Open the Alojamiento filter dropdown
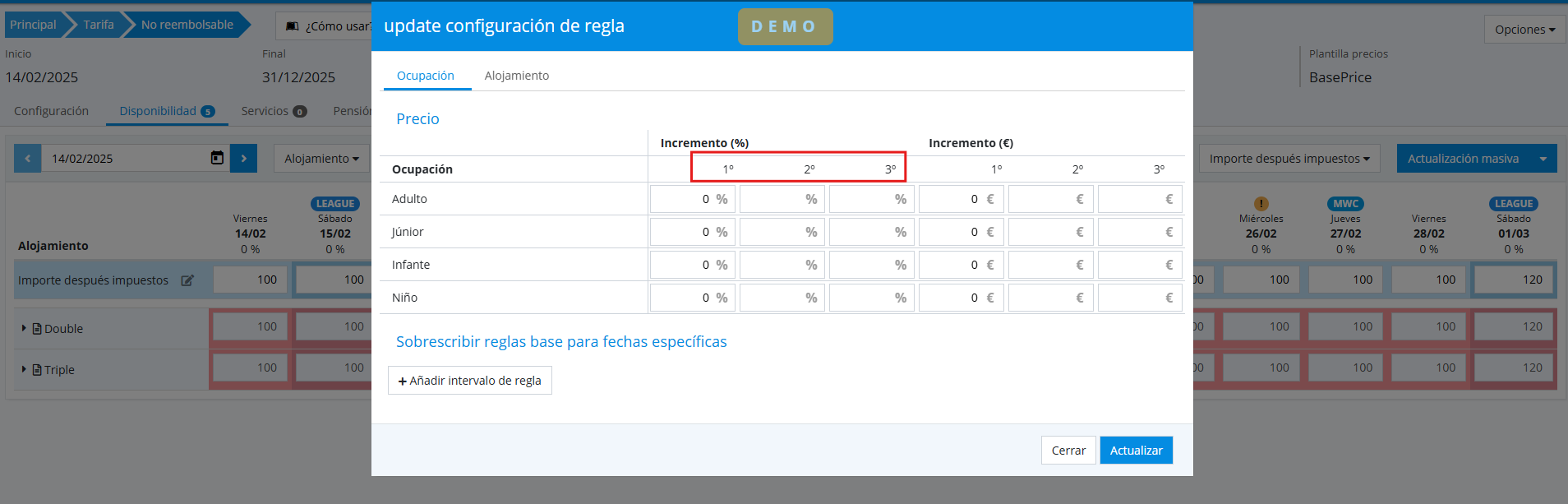Viewport: 1568px width, 504px height. click(321, 159)
